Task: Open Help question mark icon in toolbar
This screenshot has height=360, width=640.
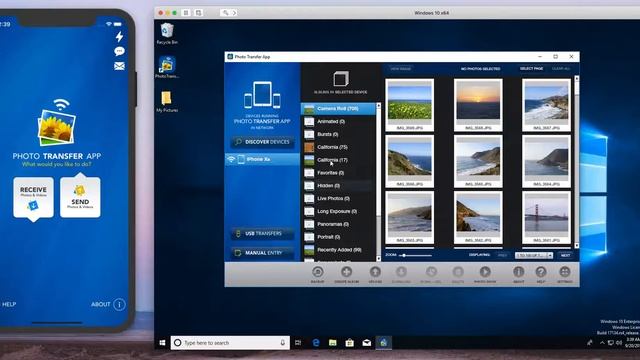Action: pos(541,272)
